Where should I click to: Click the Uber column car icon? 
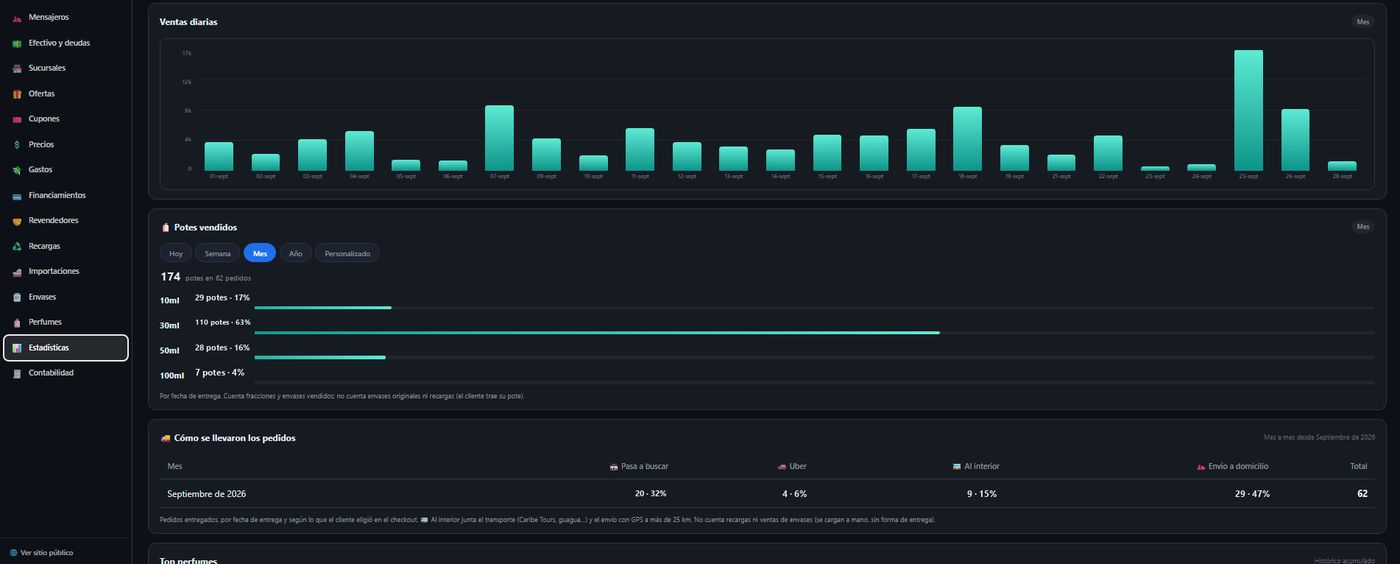tap(782, 466)
